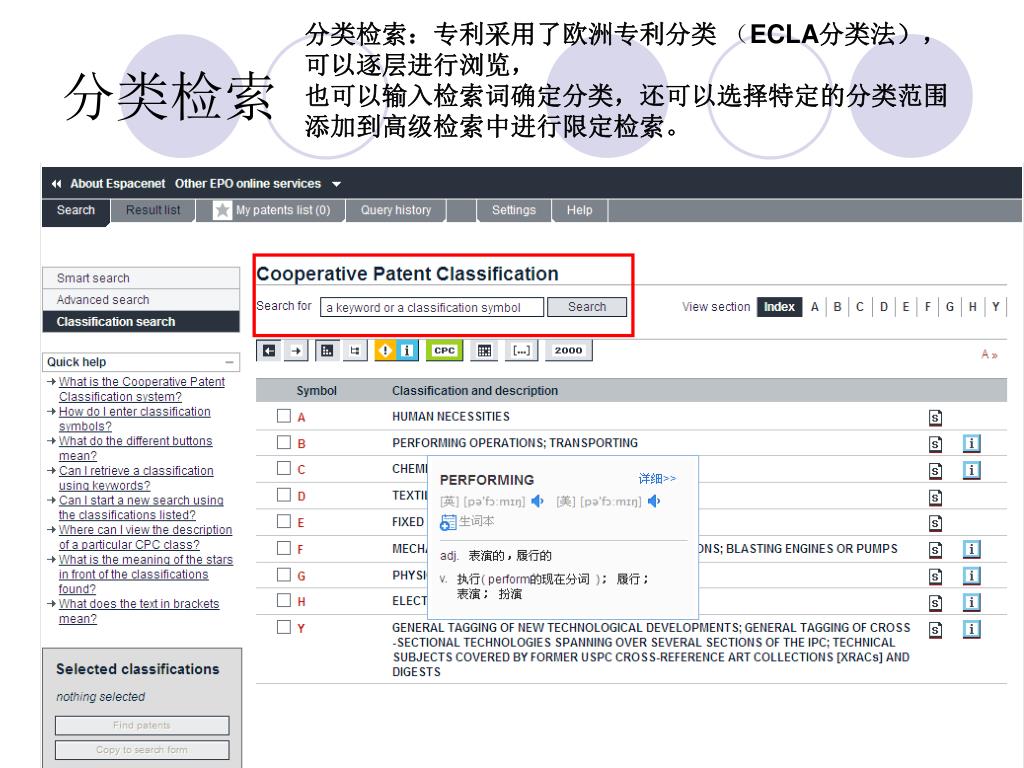Open S icon for row Y
Image resolution: width=1024 pixels, height=768 pixels.
935,630
